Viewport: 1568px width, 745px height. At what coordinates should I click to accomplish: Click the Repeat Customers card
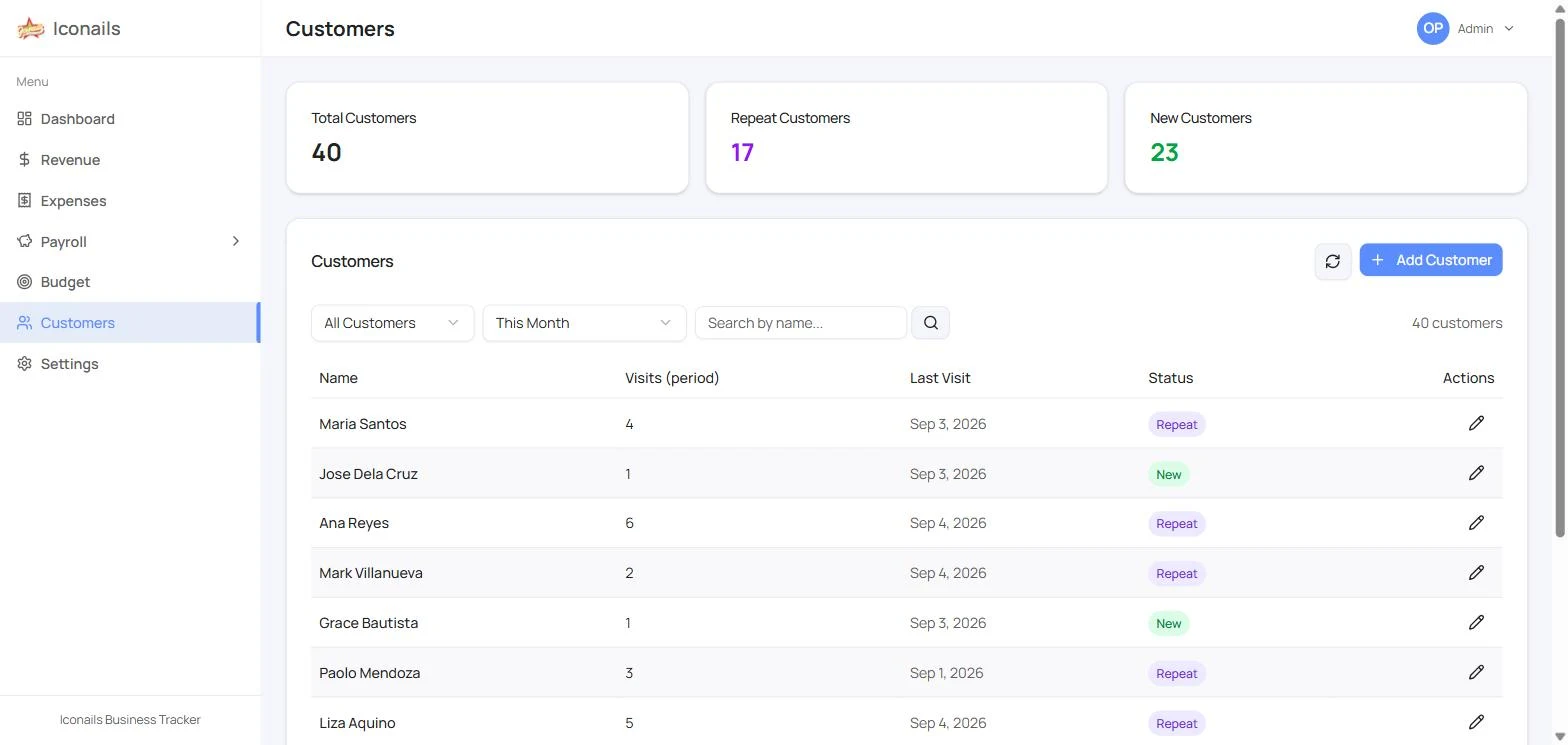[x=907, y=138]
